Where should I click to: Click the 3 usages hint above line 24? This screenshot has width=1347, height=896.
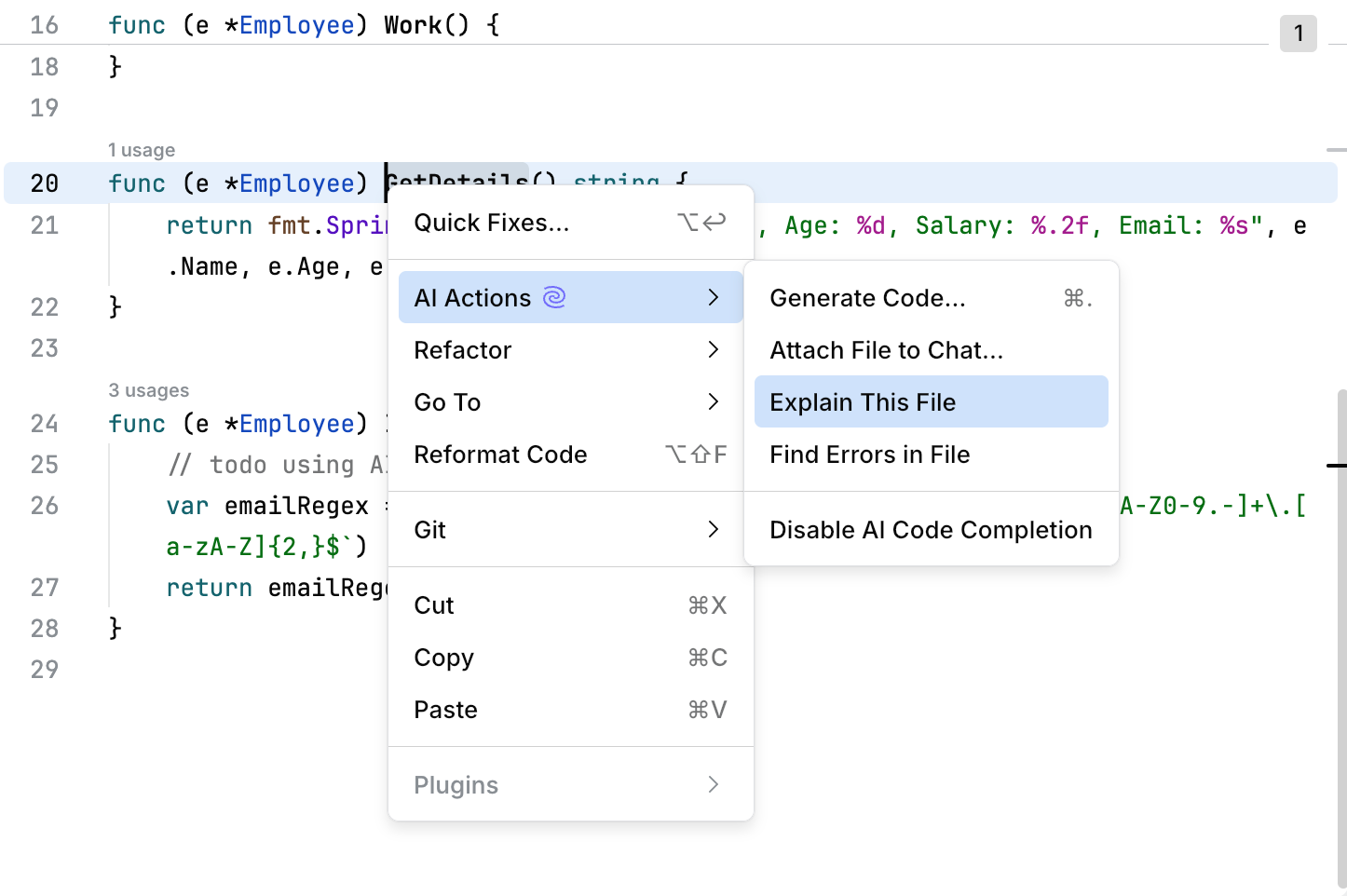(149, 389)
